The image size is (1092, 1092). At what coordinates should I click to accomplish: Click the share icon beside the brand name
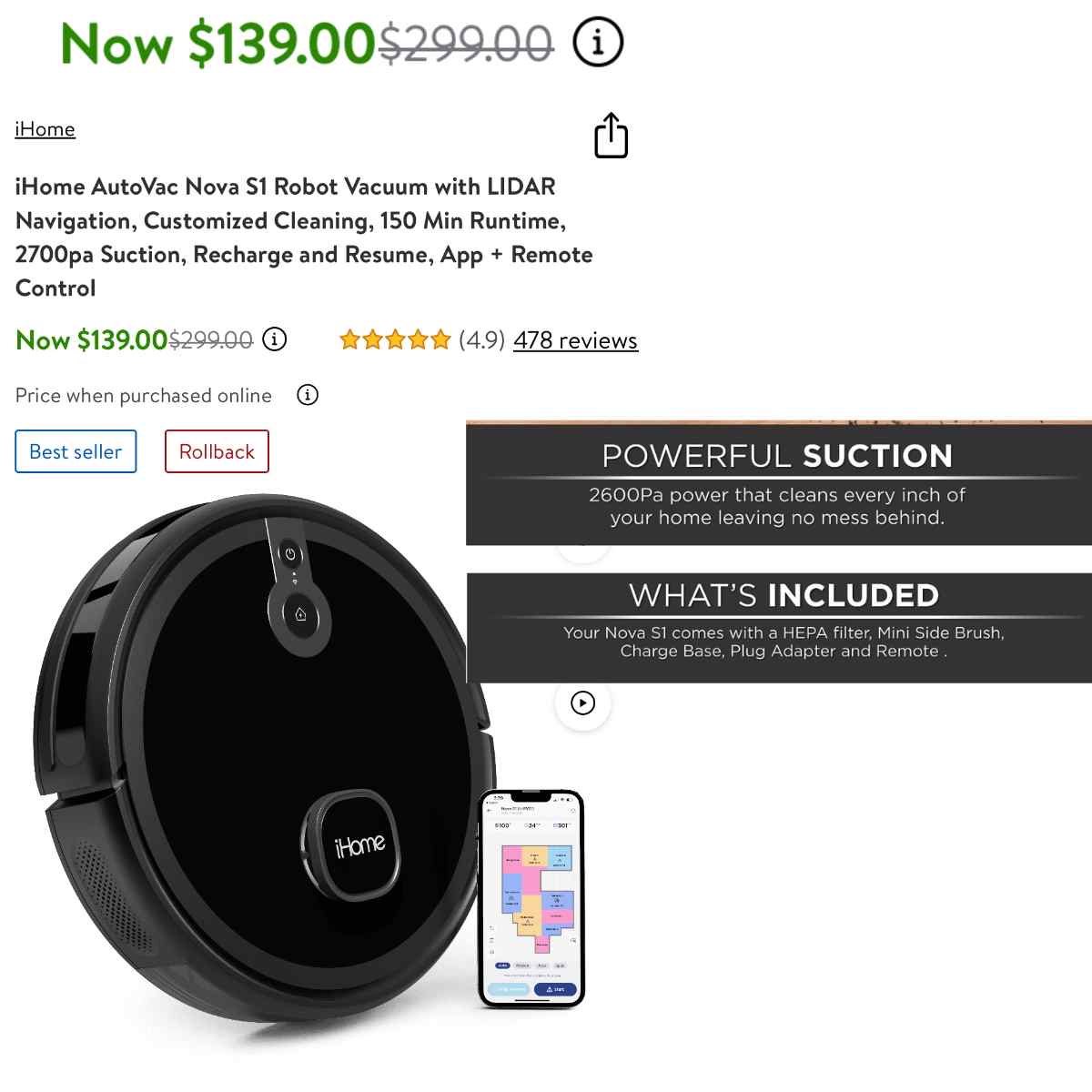click(x=611, y=136)
